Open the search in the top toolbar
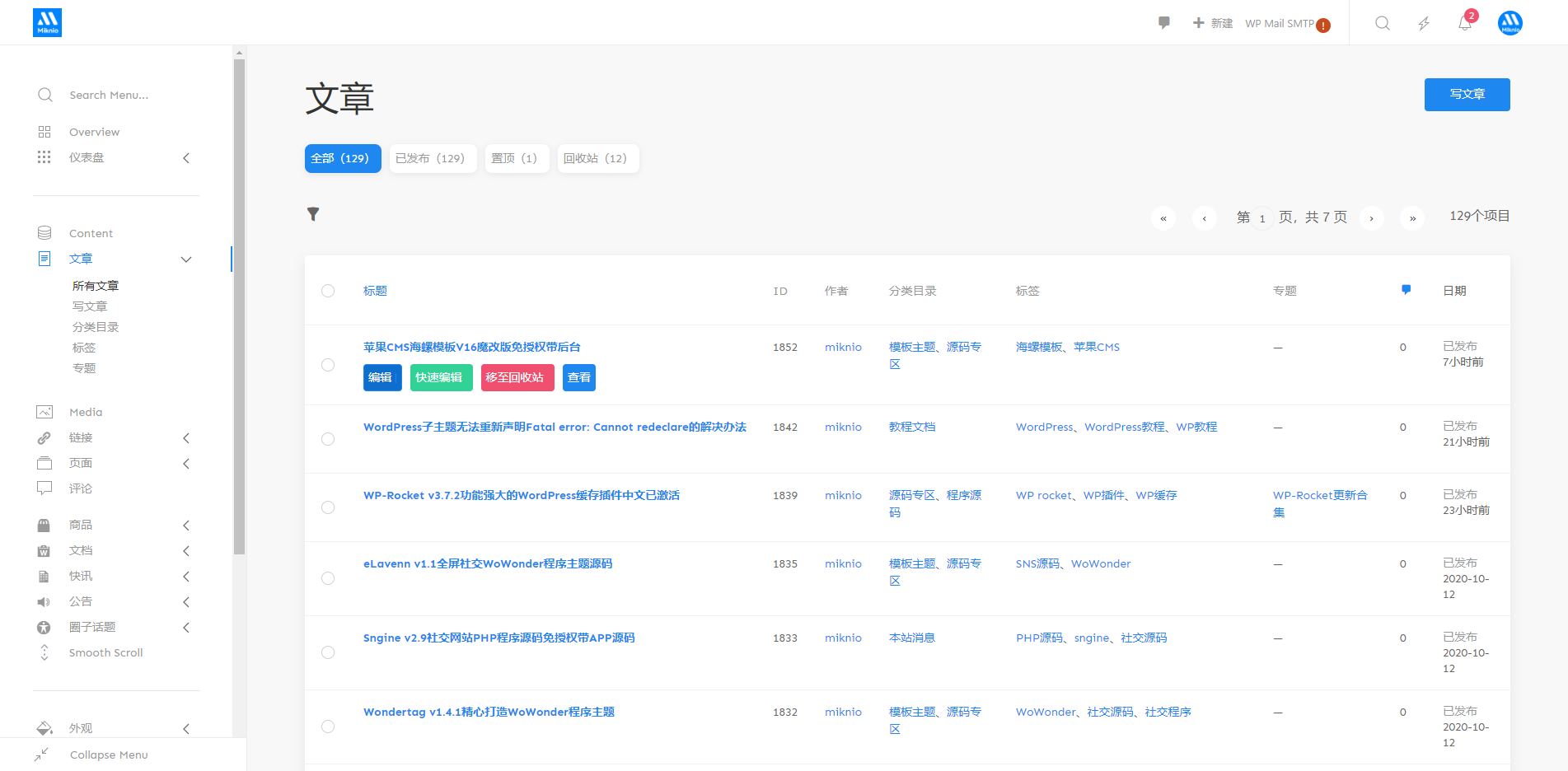The image size is (1568, 771). pos(1382,23)
